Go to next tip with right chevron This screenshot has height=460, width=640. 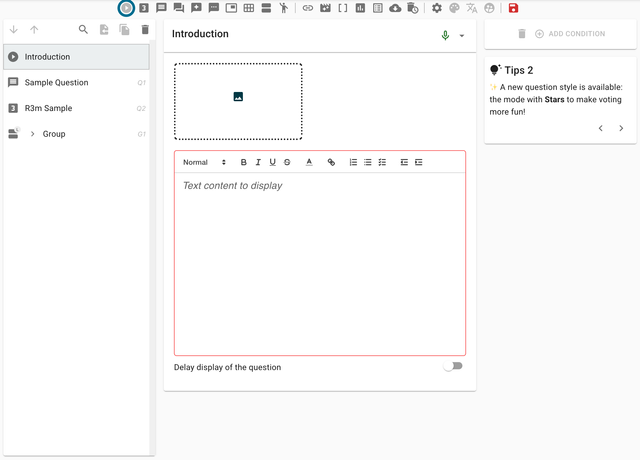[621, 128]
